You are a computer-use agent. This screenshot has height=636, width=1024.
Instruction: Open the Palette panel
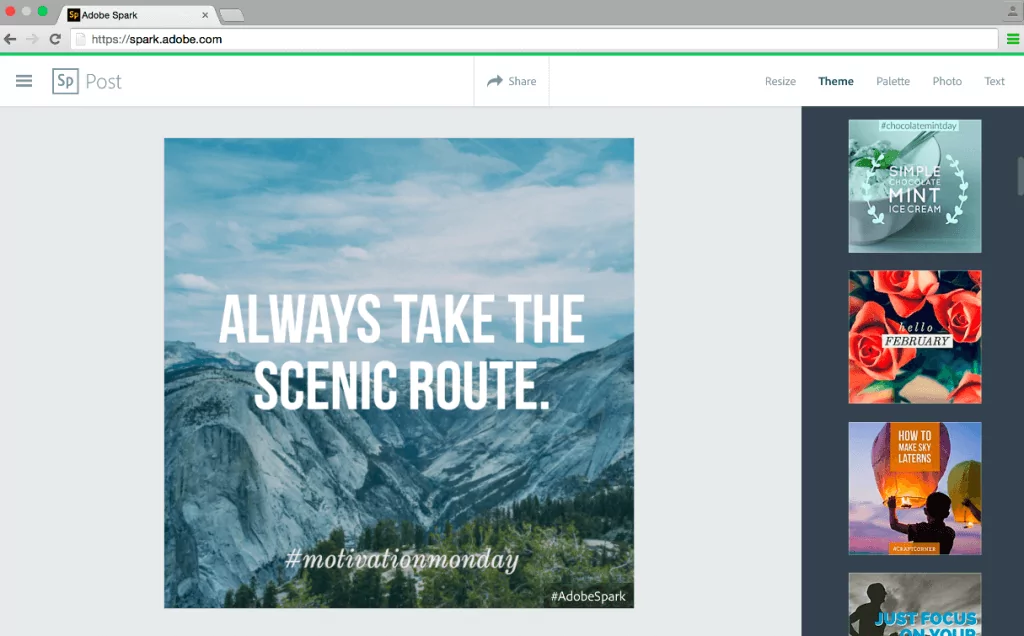point(893,81)
